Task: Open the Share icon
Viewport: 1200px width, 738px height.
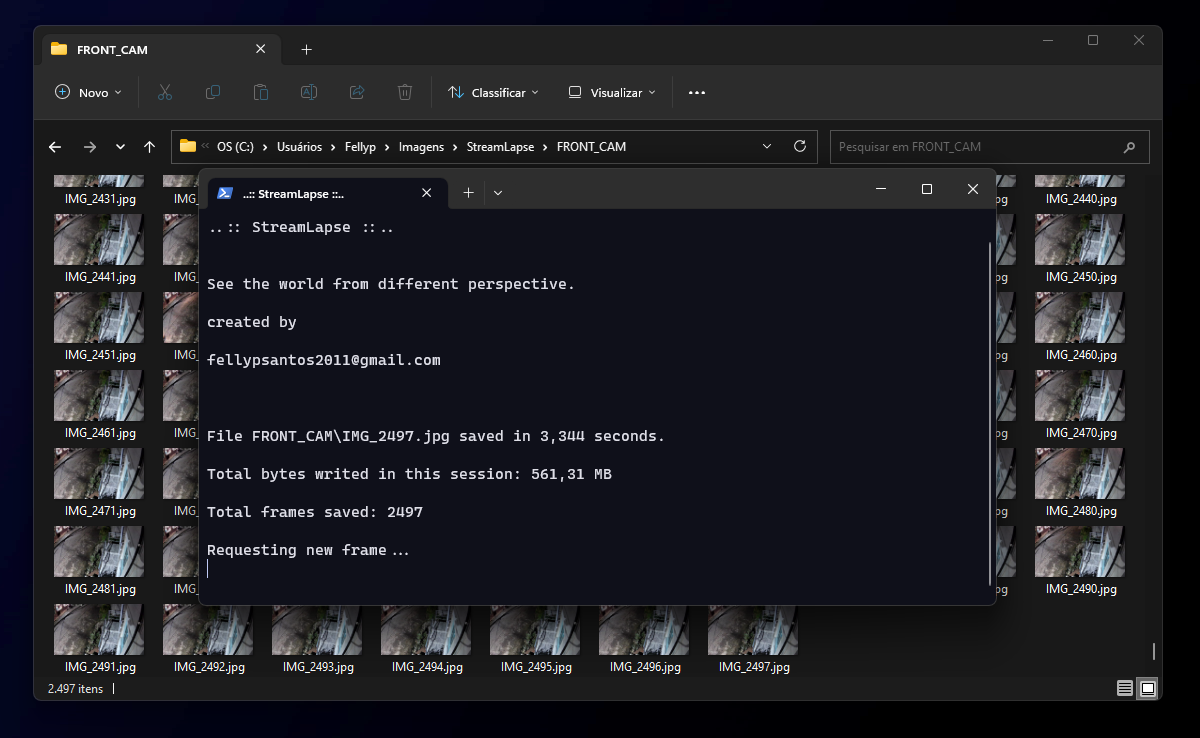Action: (356, 92)
